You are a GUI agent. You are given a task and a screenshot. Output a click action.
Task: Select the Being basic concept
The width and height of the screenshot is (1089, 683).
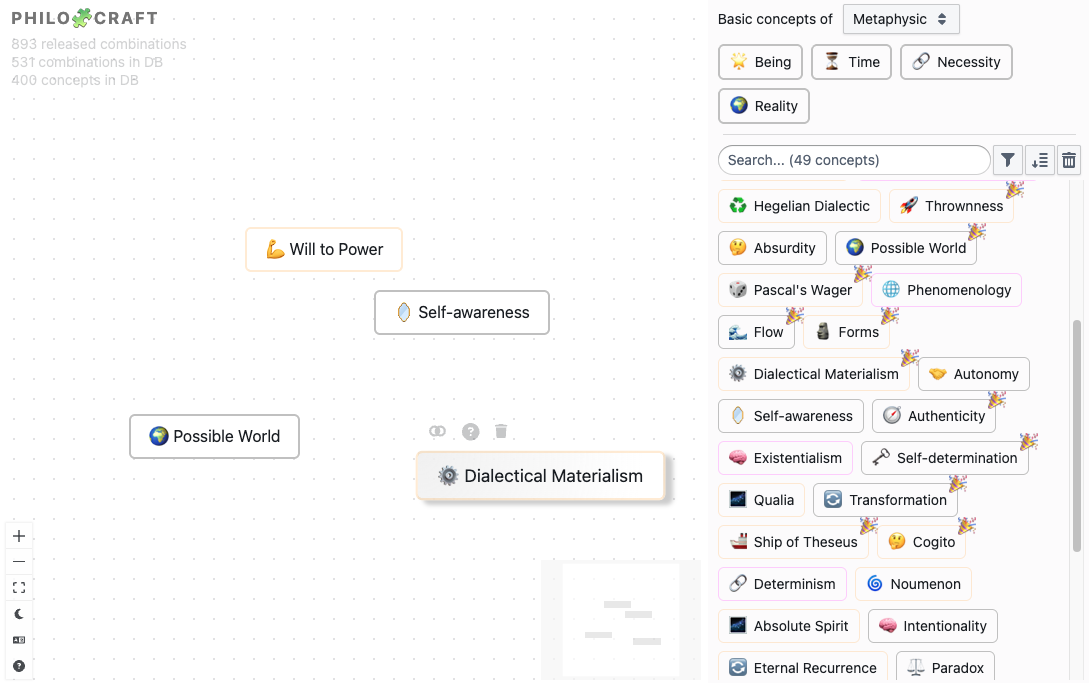pyautogui.click(x=760, y=63)
